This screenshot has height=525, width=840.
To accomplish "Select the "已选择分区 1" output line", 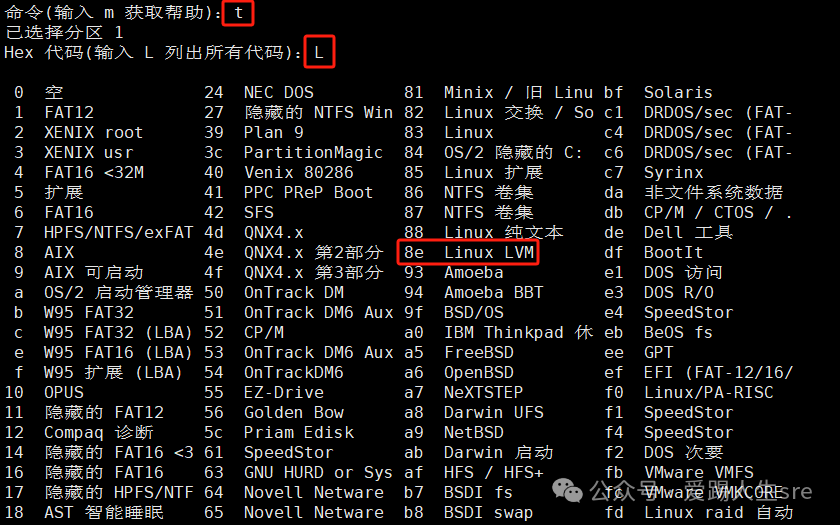I will tap(64, 33).
